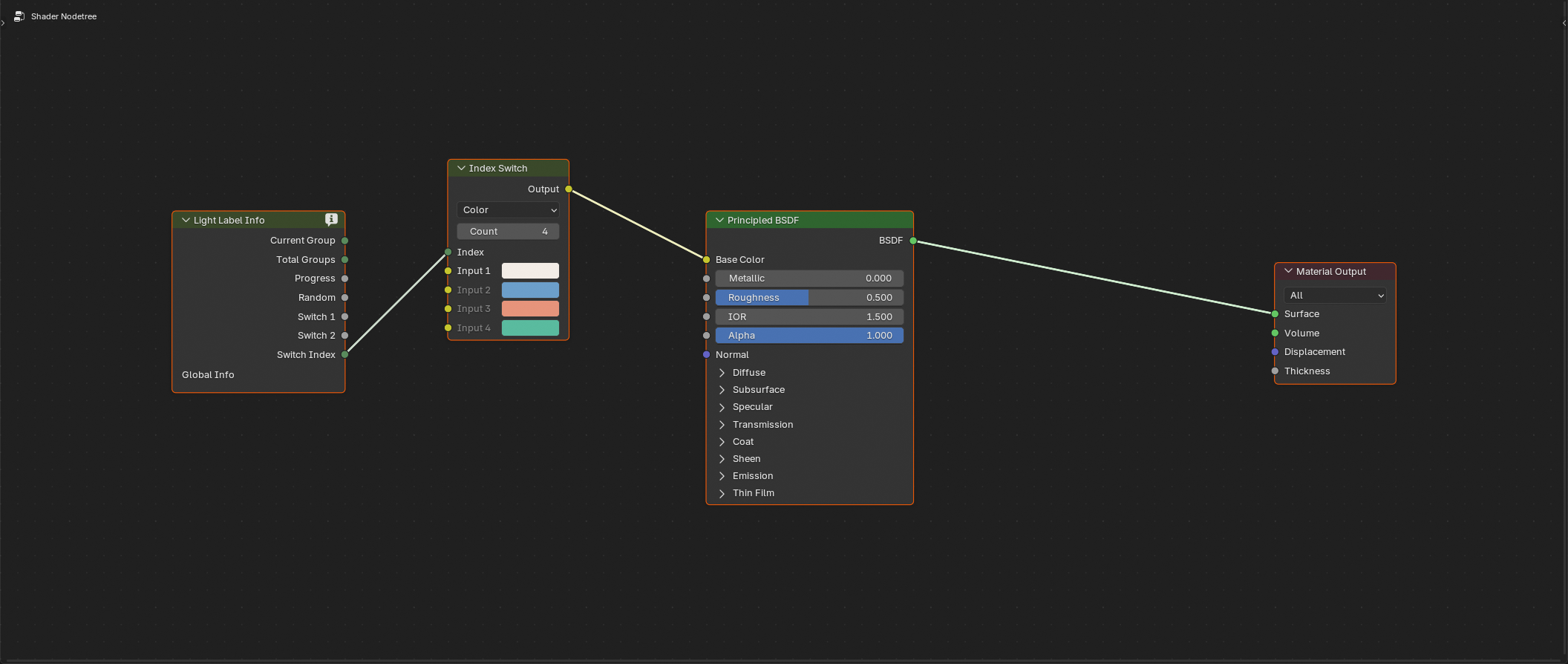1568x664 pixels.
Task: Click the Input 3 salmon color swatch
Action: tap(530, 309)
